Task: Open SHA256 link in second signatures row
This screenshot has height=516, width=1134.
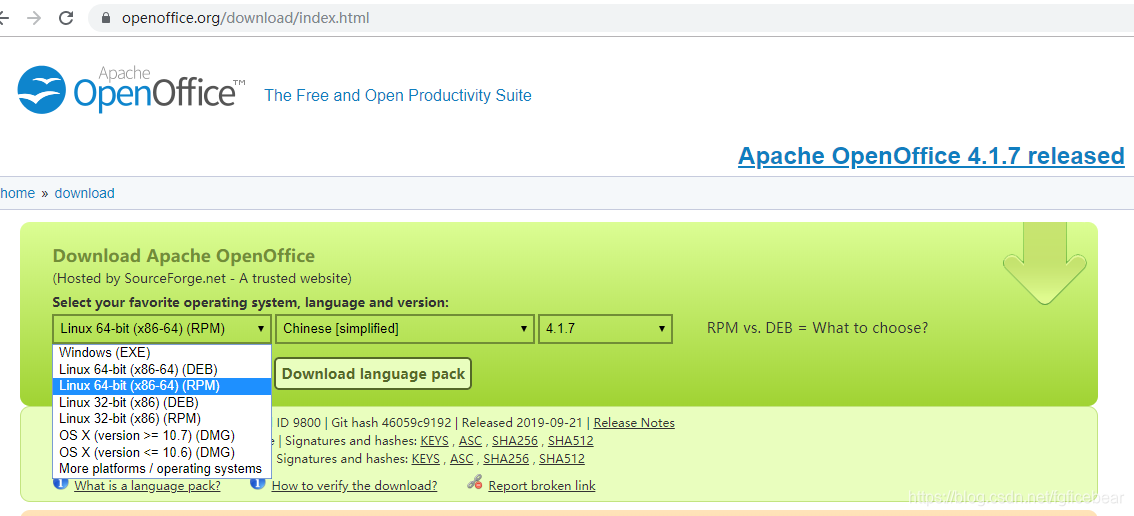Action: point(506,459)
